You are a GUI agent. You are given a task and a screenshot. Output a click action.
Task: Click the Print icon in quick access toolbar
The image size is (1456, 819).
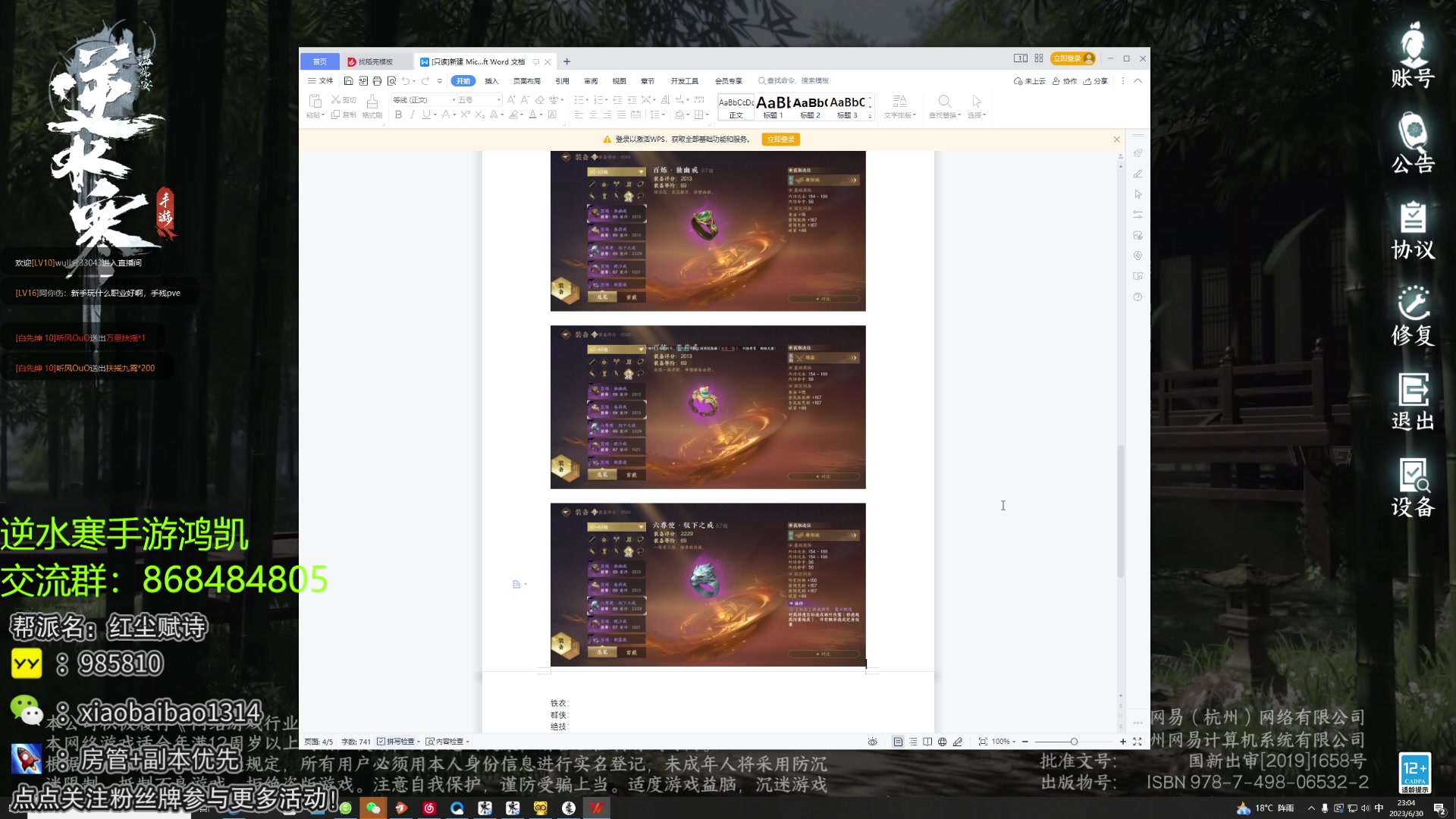(377, 81)
